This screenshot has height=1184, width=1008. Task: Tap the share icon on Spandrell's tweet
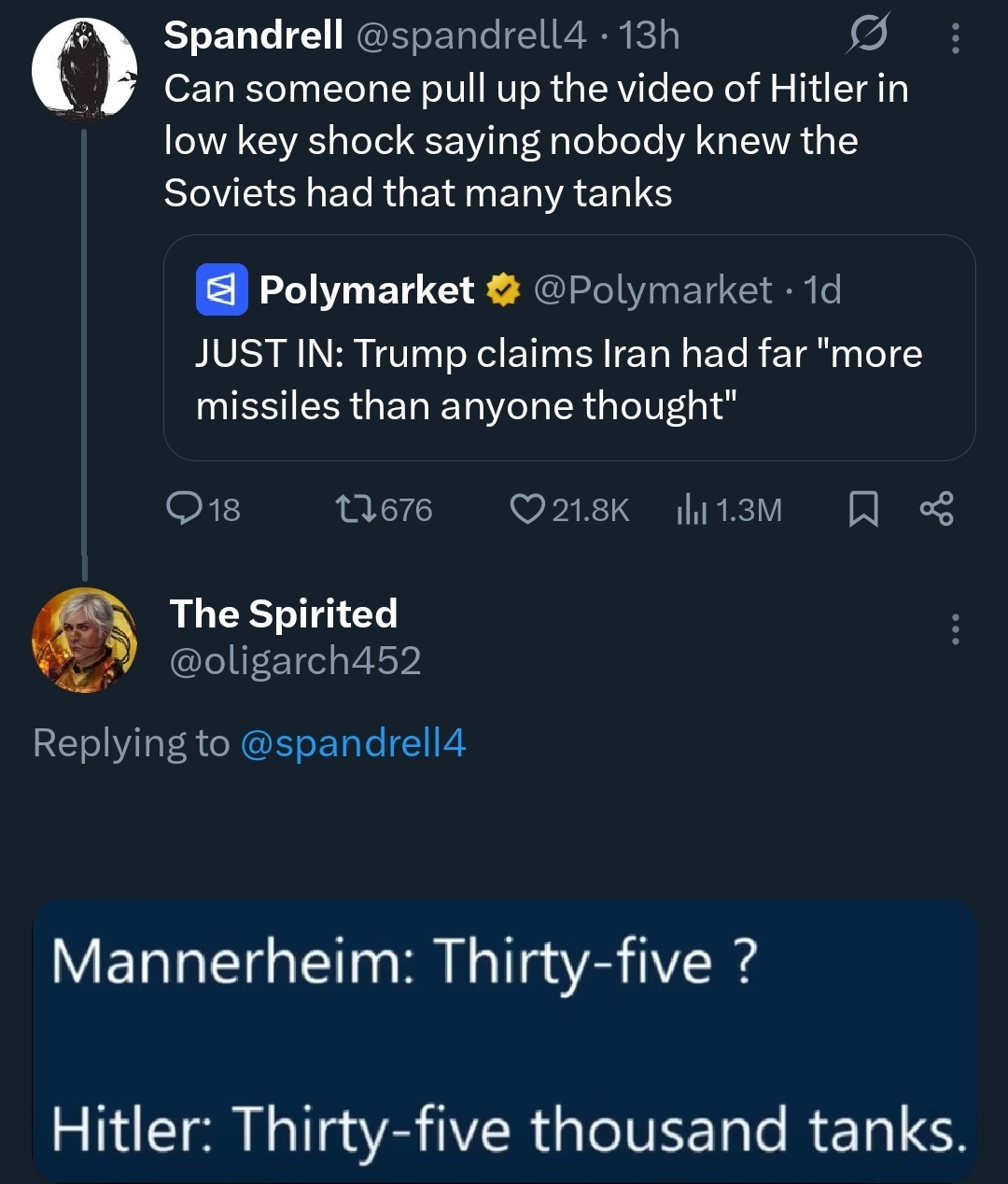pos(936,509)
